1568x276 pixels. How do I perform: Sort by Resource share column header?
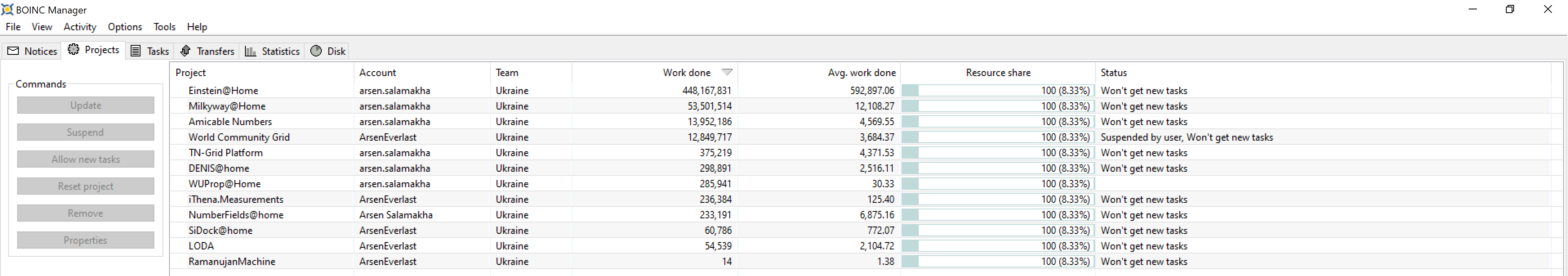(998, 72)
